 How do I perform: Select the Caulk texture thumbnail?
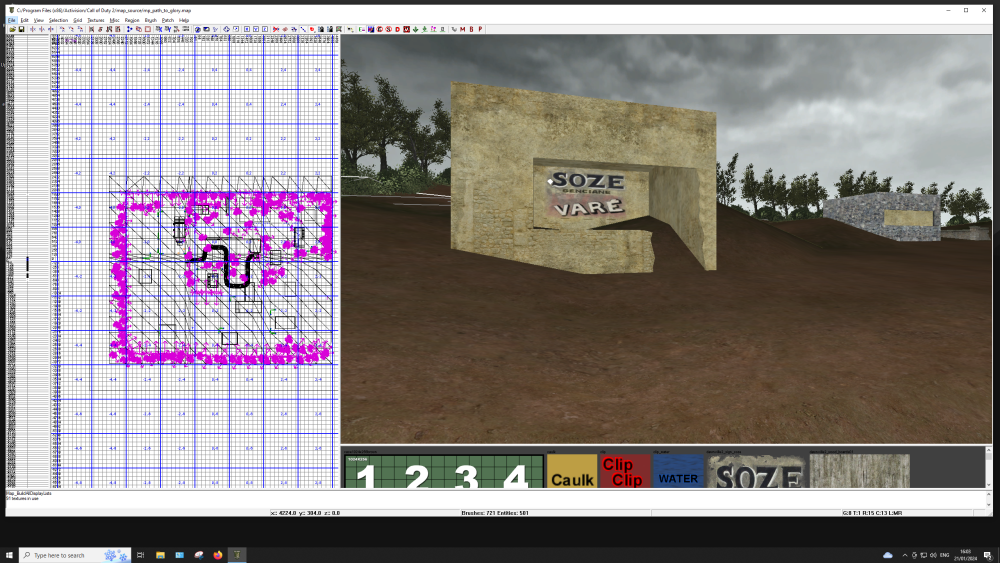[x=572, y=472]
